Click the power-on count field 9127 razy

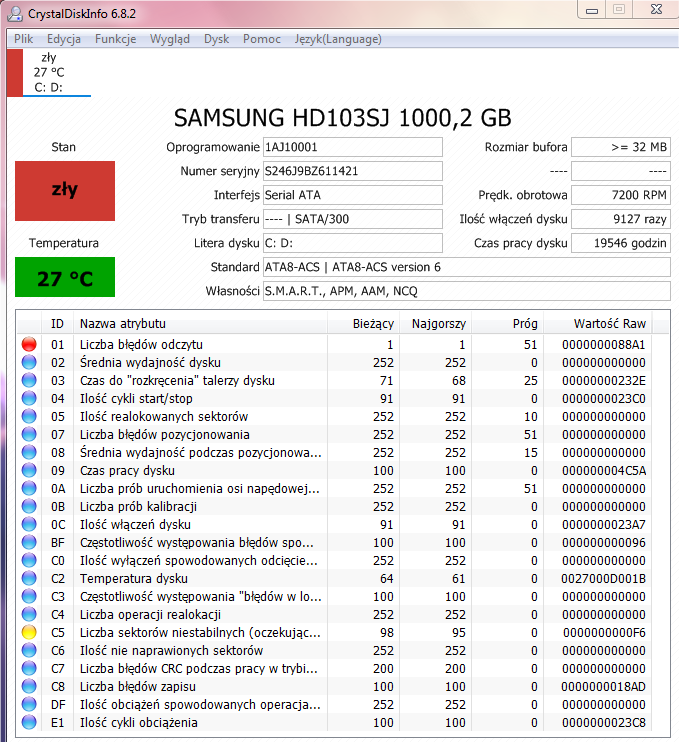pyautogui.click(x=621, y=219)
